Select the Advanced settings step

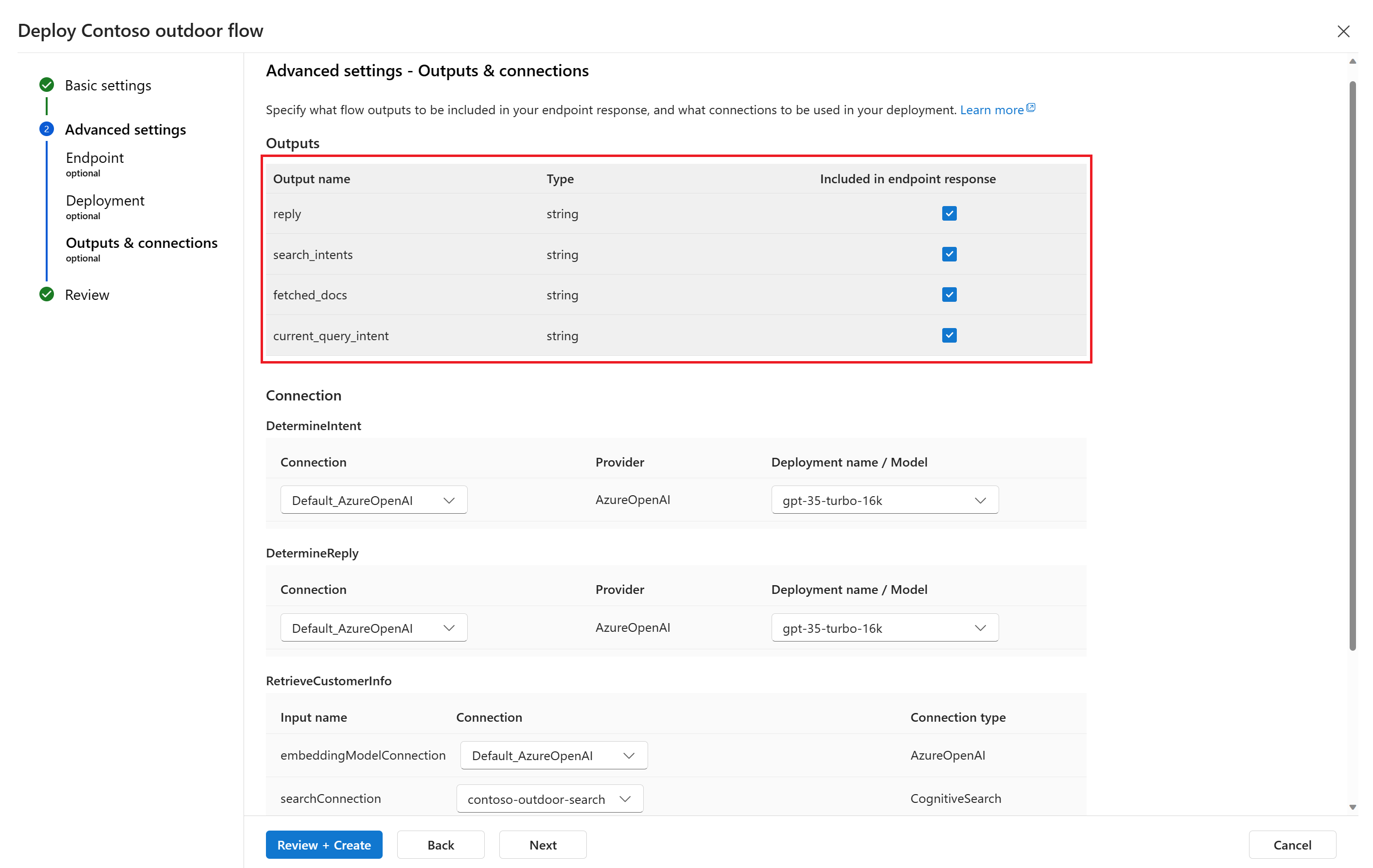click(125, 129)
